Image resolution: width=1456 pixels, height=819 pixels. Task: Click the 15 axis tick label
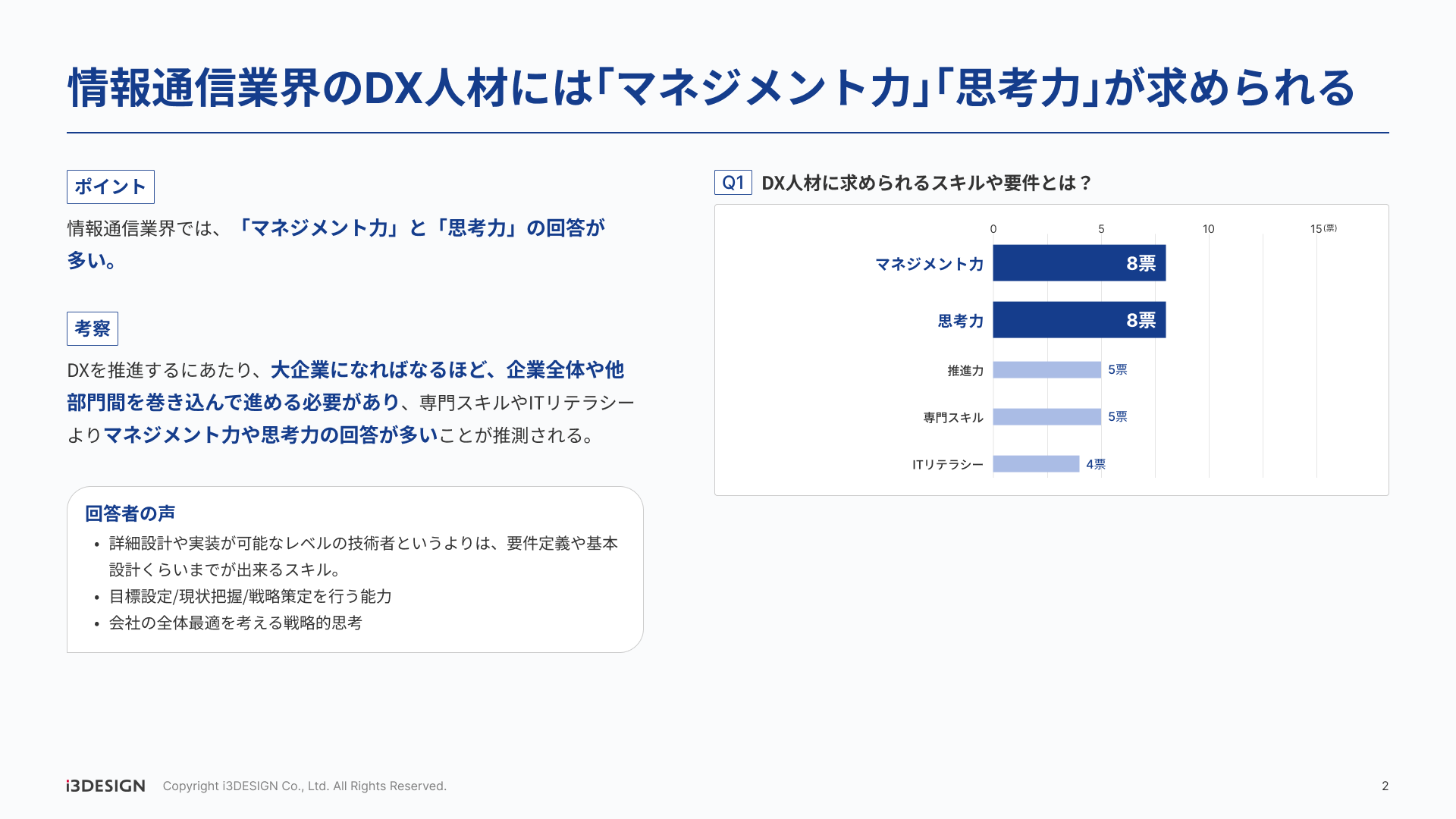[1316, 229]
